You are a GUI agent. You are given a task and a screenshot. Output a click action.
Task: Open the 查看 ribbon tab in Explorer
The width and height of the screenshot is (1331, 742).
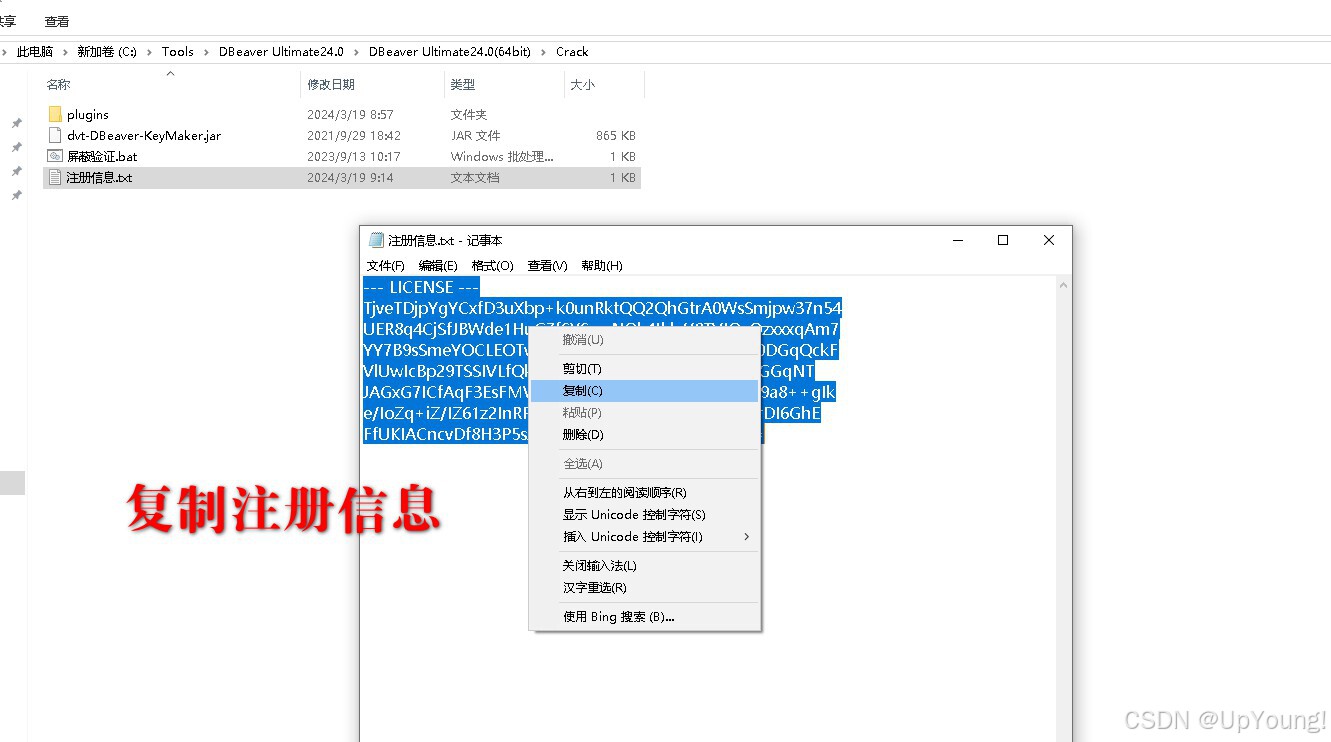click(57, 21)
